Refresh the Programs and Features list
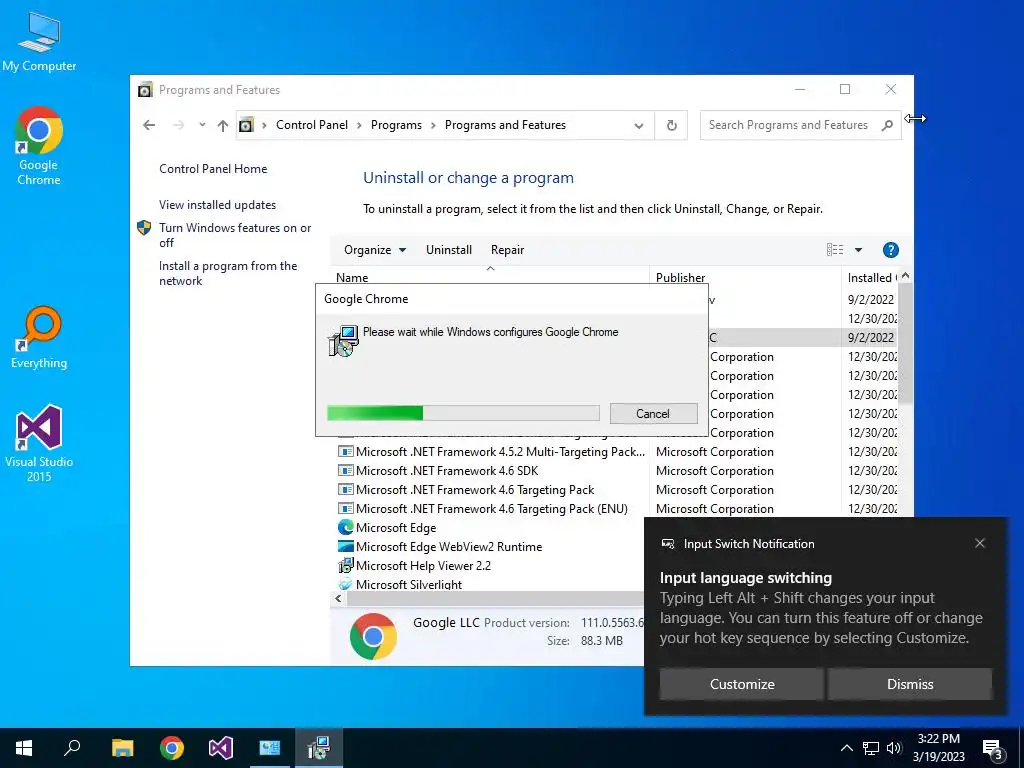This screenshot has width=1024, height=768. (x=671, y=125)
